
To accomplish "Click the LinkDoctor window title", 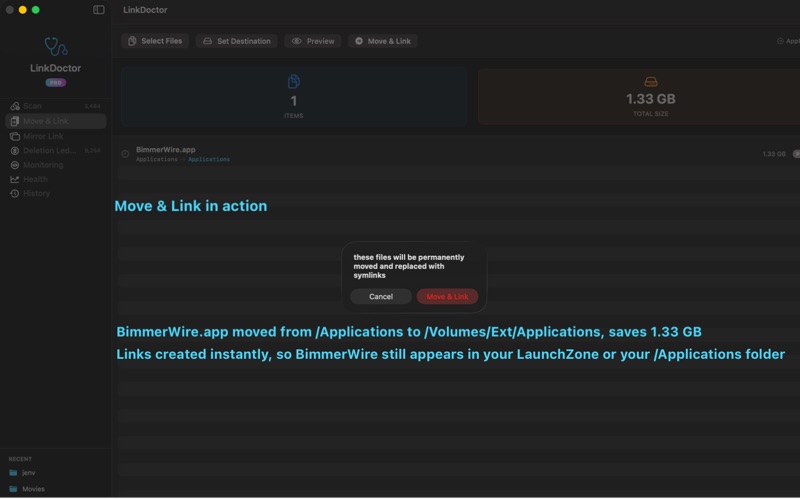I will [145, 10].
